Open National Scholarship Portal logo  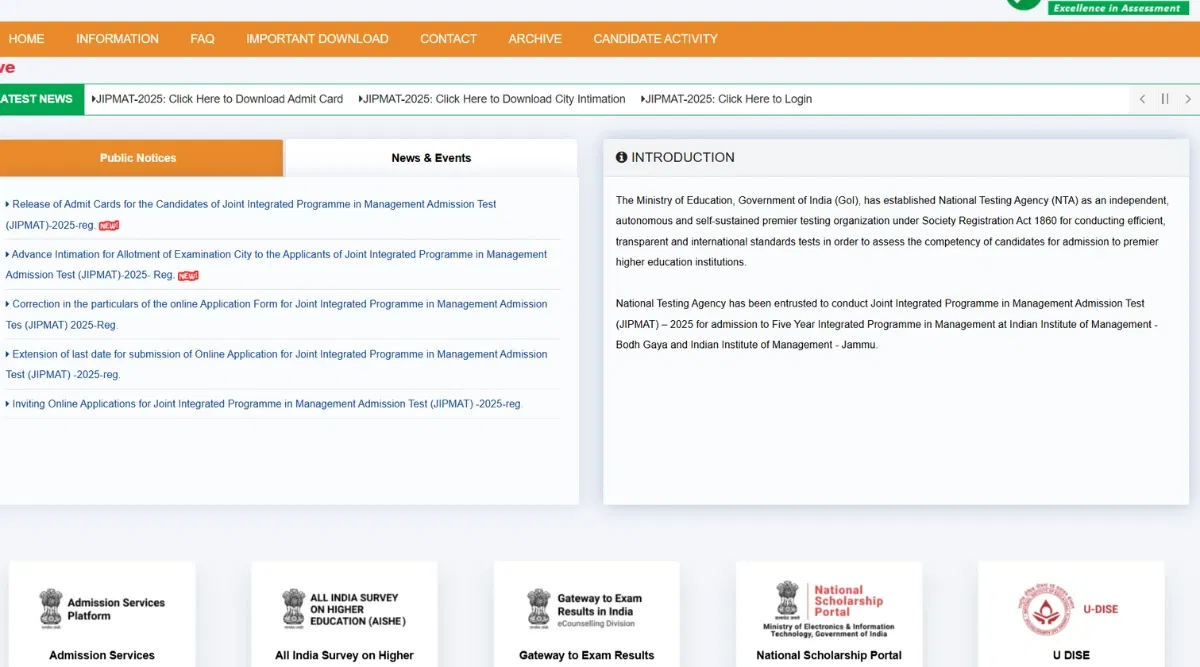point(828,609)
